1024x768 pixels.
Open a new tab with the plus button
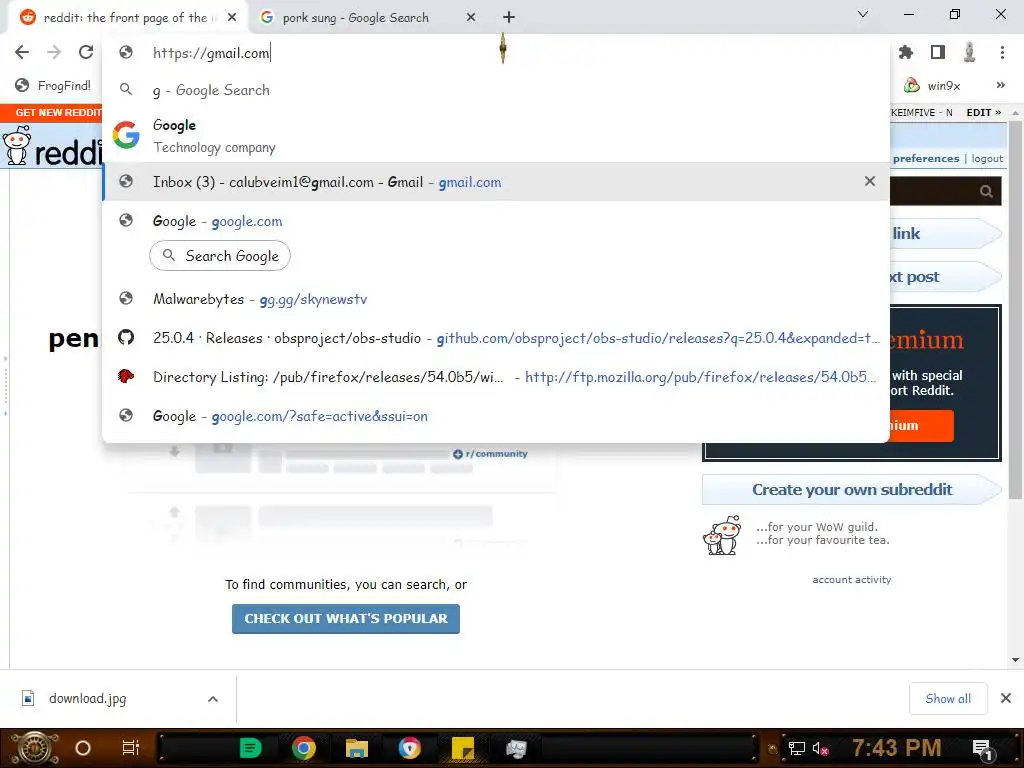[x=509, y=18]
